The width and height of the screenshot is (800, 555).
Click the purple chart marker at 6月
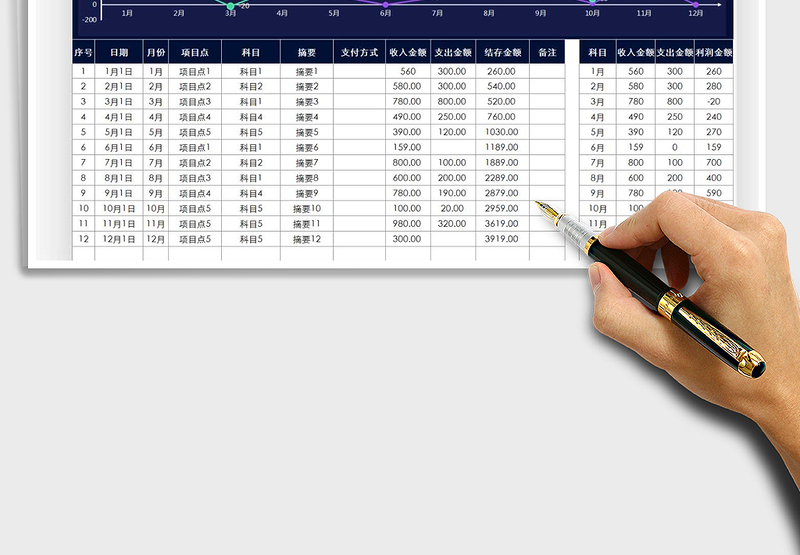[x=385, y=5]
